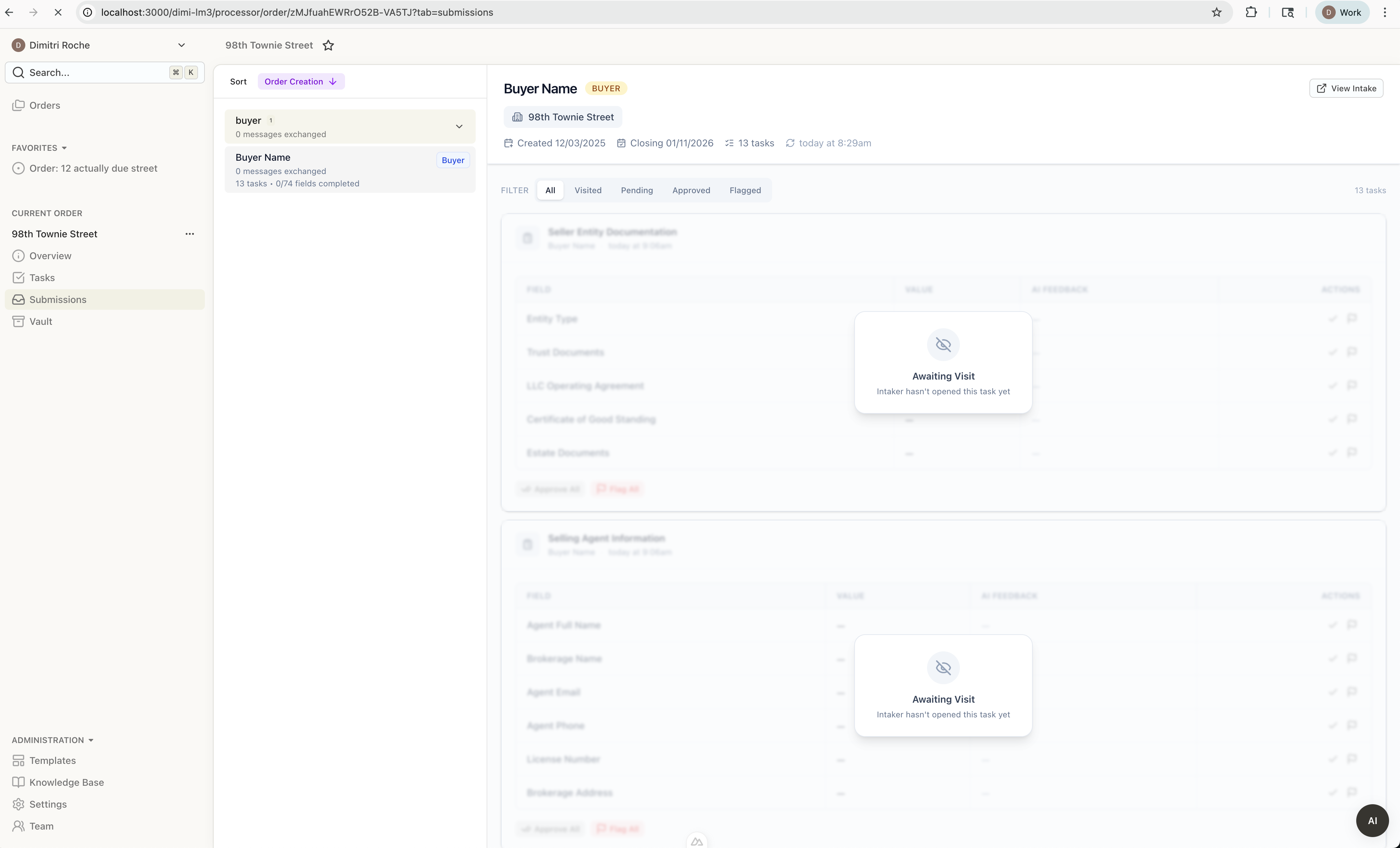Star the 98th Townie Street order
The height and width of the screenshot is (848, 1400).
point(328,45)
